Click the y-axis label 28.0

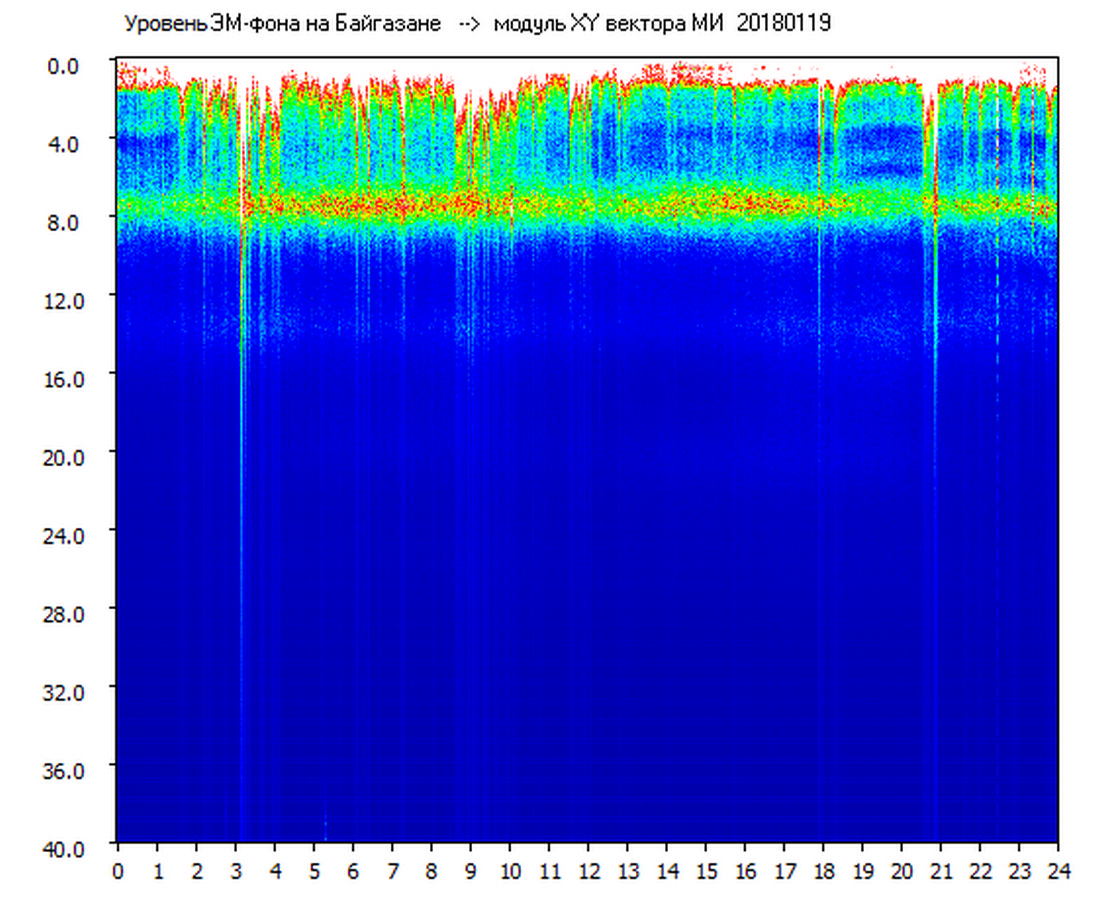click(x=64, y=614)
